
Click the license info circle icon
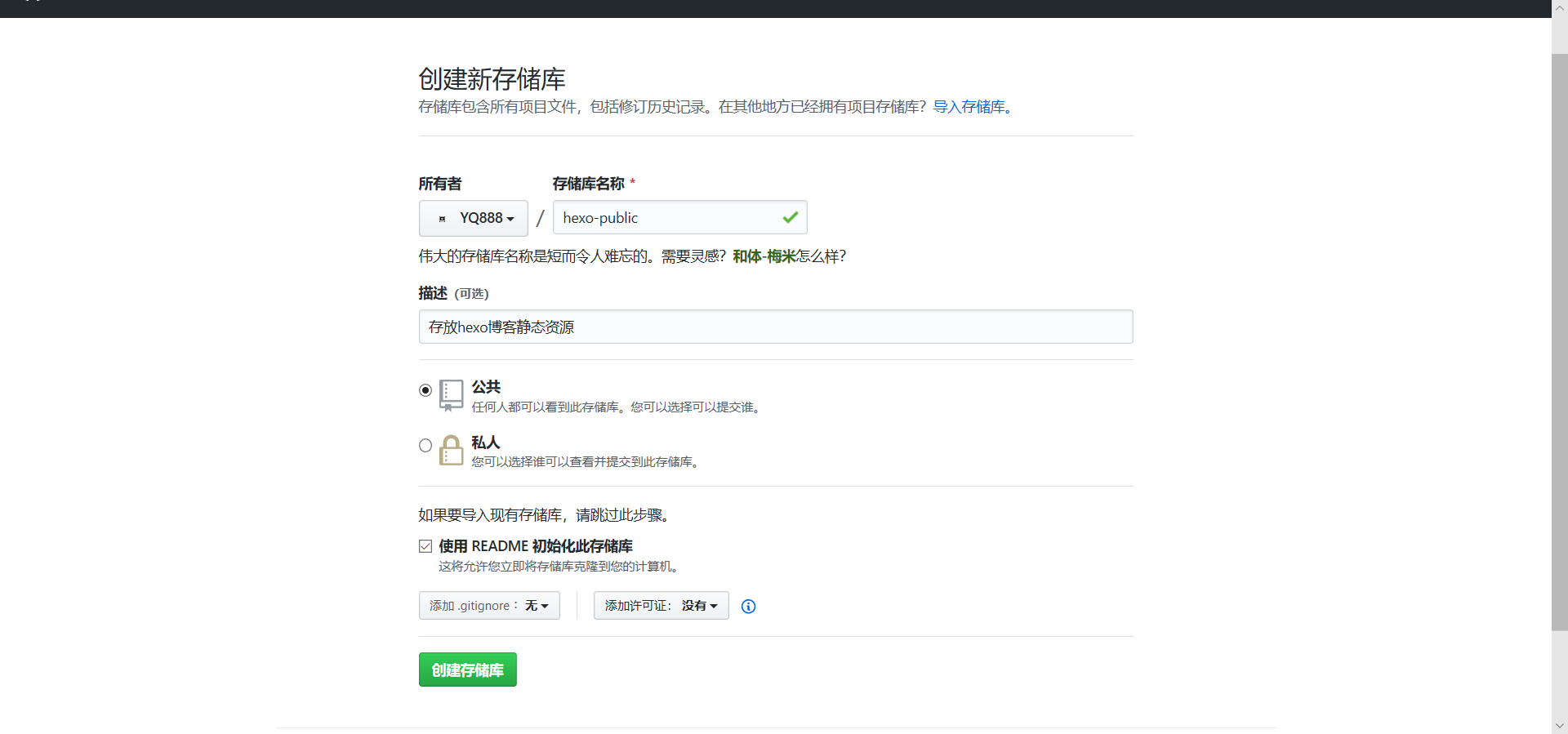coord(748,606)
